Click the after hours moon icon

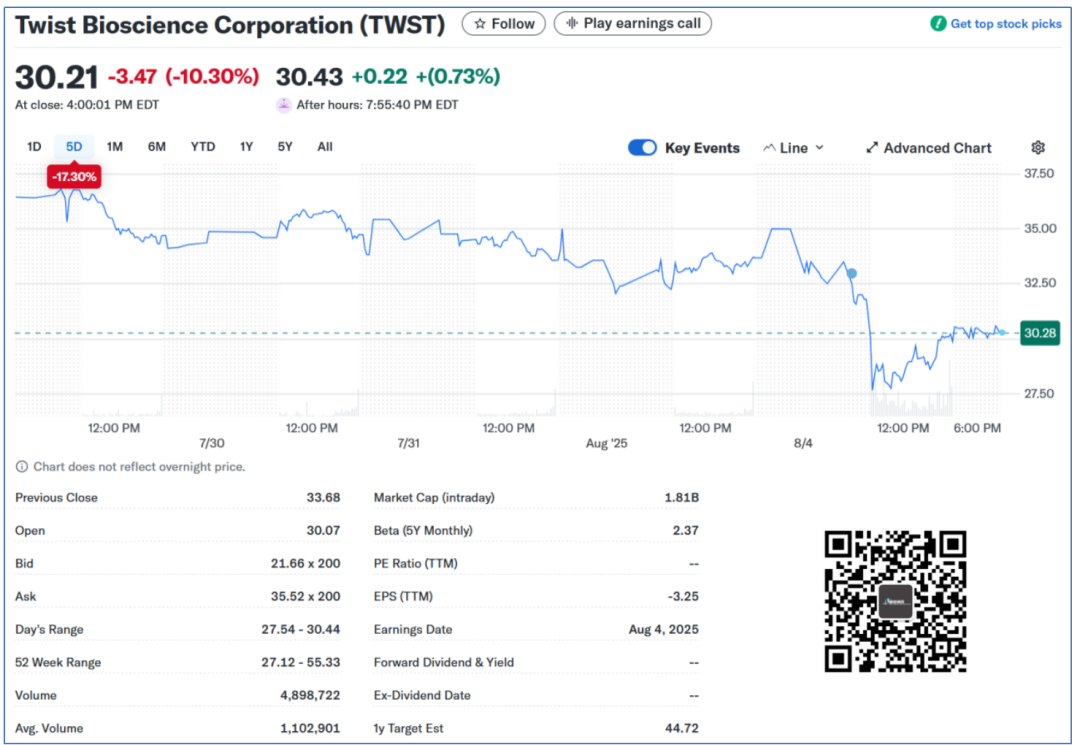(x=284, y=105)
